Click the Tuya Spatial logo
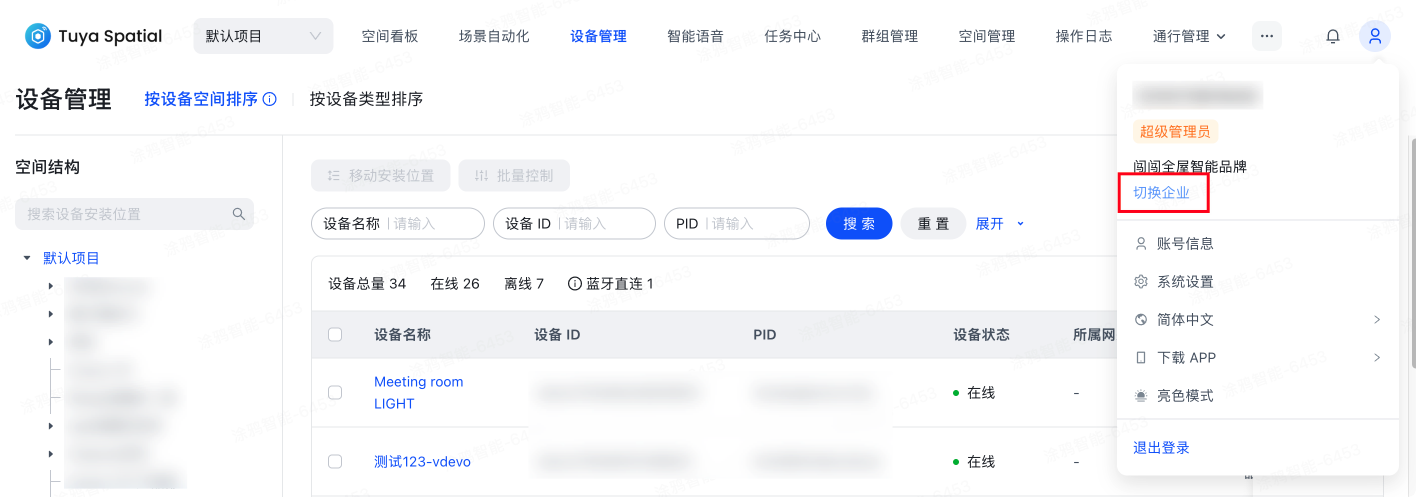The image size is (1416, 497). 93,37
